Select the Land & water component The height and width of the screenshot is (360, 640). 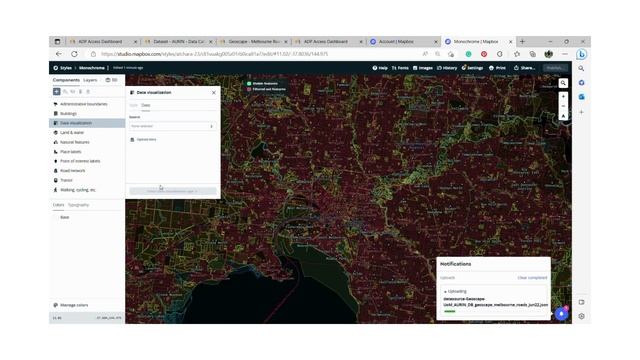coord(87,133)
